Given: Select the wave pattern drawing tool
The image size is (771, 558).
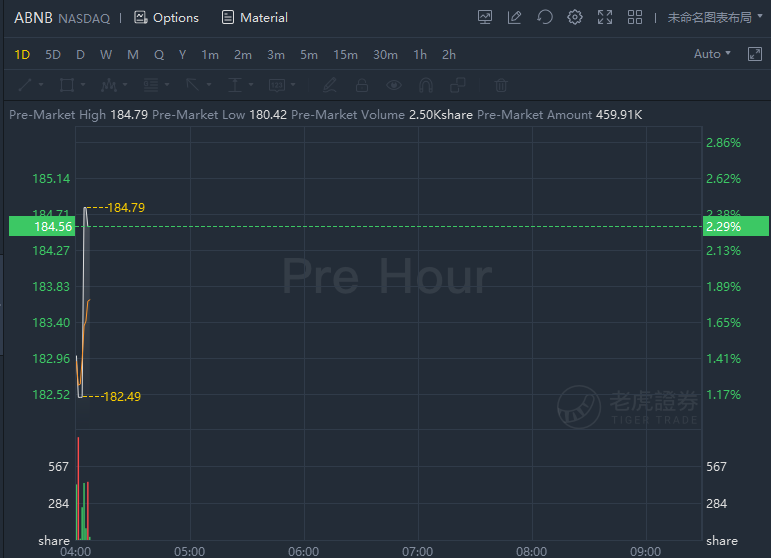Looking at the screenshot, I should click(x=109, y=85).
